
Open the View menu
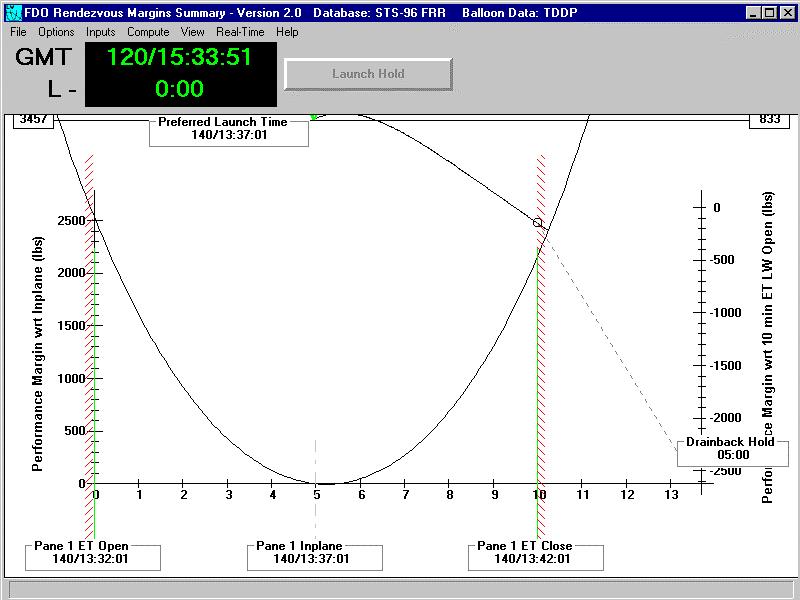[x=193, y=32]
